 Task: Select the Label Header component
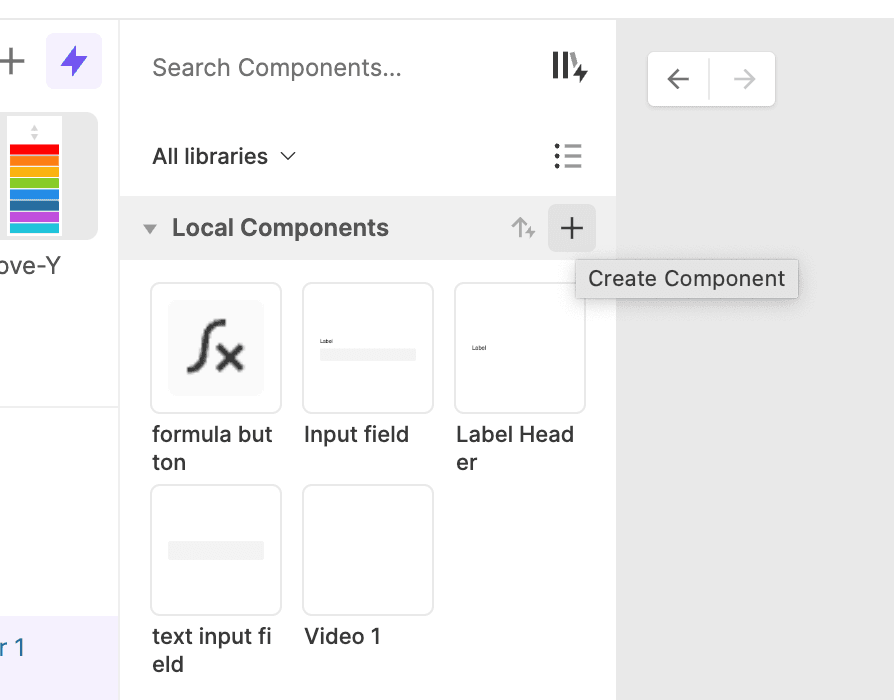[520, 348]
